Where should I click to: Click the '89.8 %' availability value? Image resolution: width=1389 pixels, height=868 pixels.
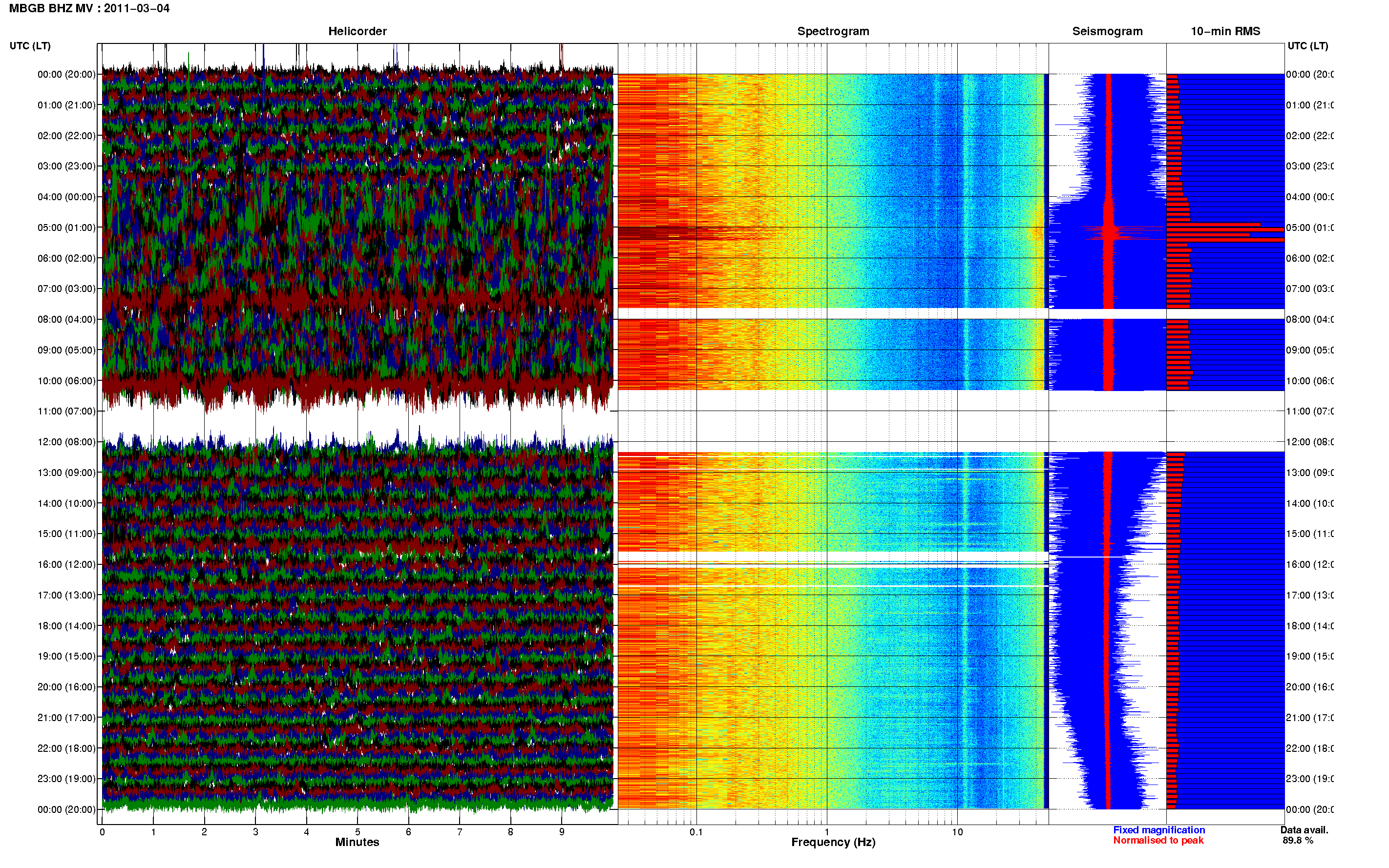pyautogui.click(x=1298, y=841)
